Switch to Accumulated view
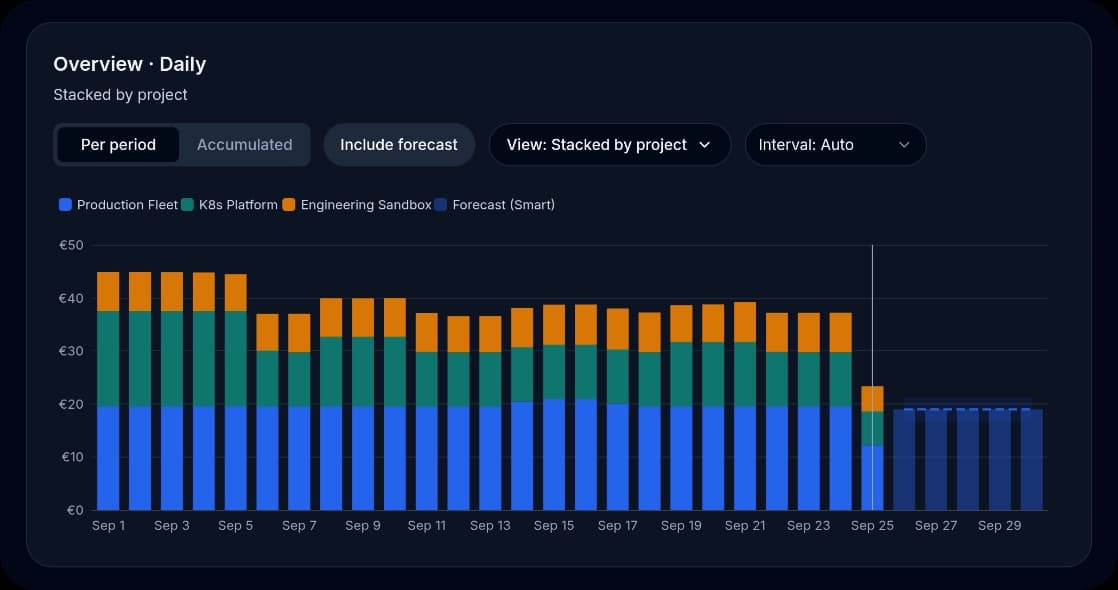This screenshot has height=590, width=1118. pyautogui.click(x=245, y=145)
